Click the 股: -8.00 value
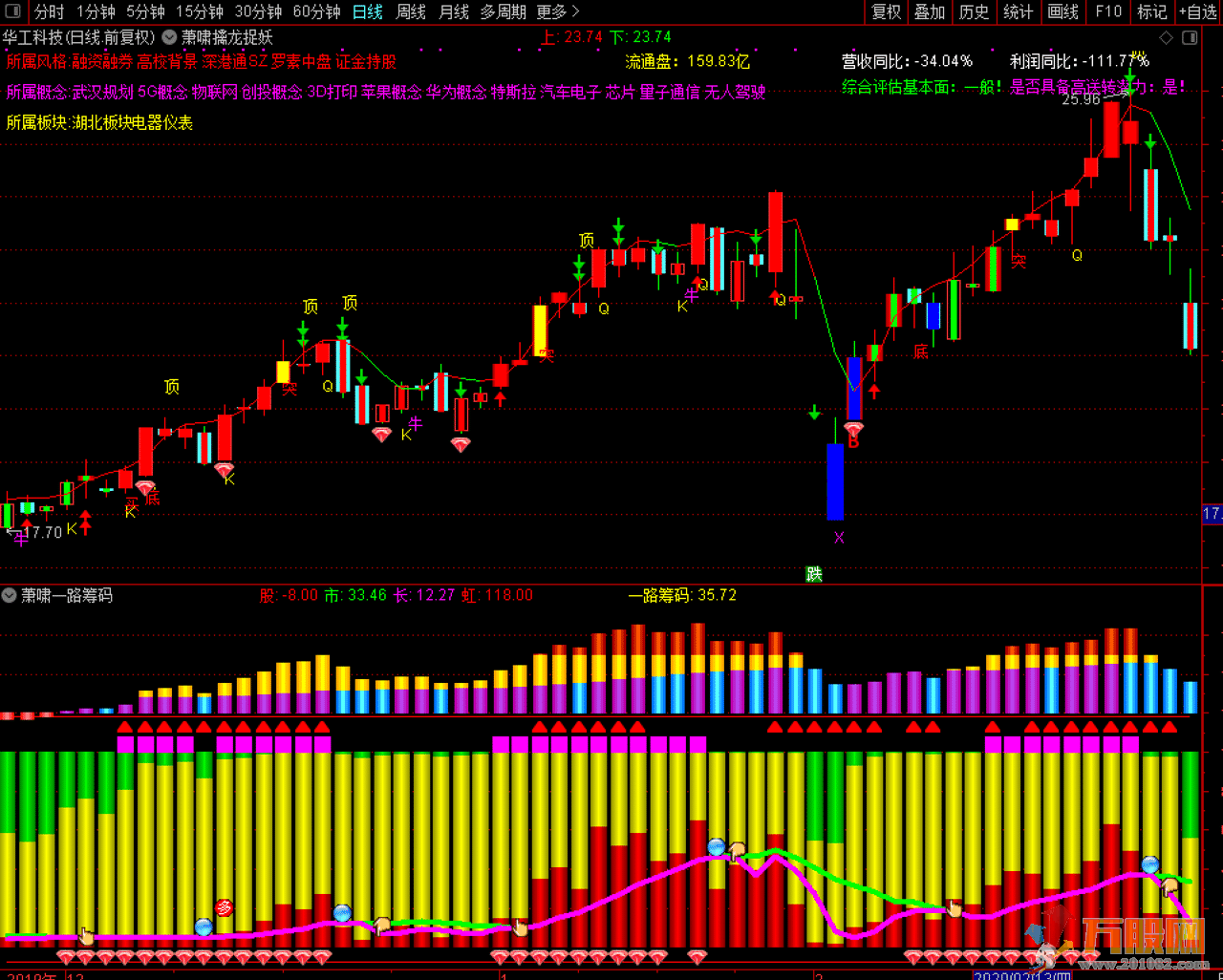 [288, 595]
